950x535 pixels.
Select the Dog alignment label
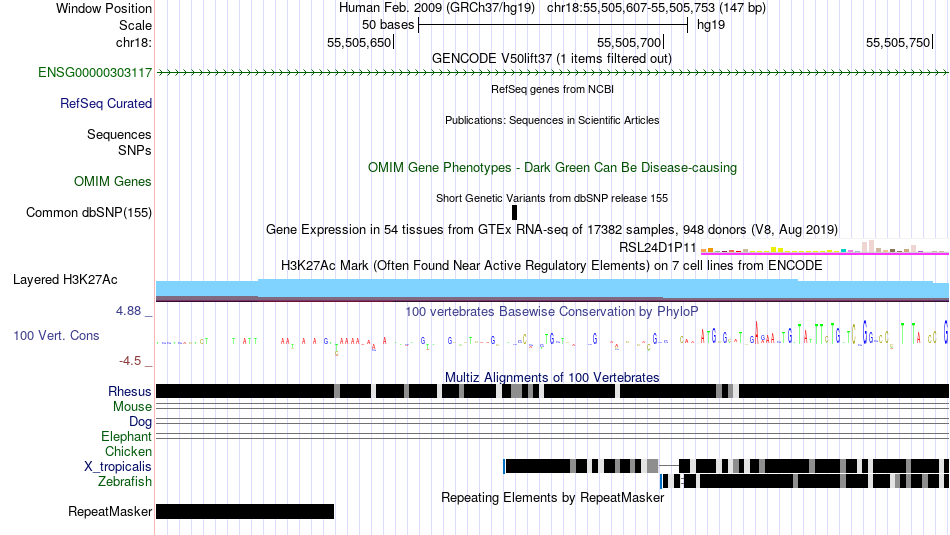pyautogui.click(x=141, y=422)
